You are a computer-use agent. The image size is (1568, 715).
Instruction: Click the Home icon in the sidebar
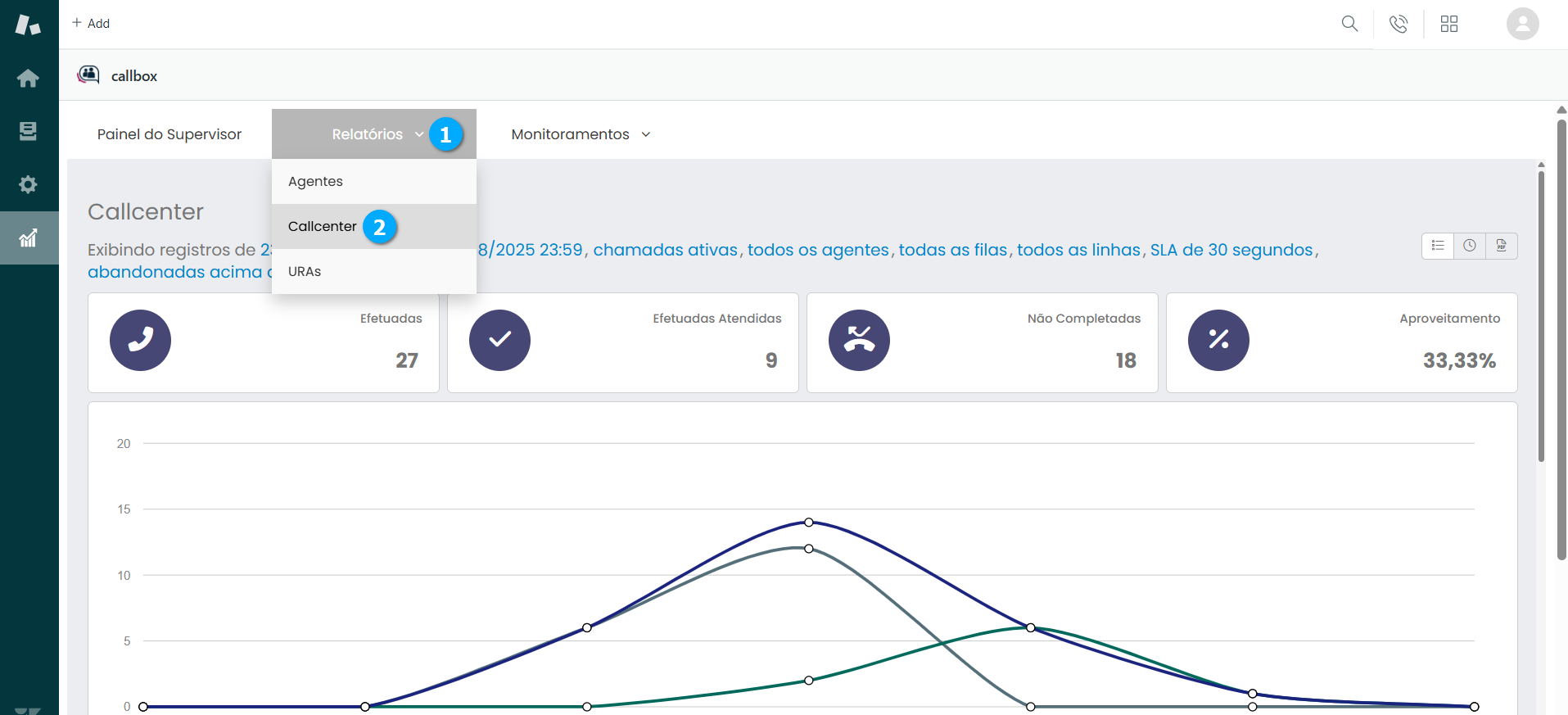click(28, 79)
